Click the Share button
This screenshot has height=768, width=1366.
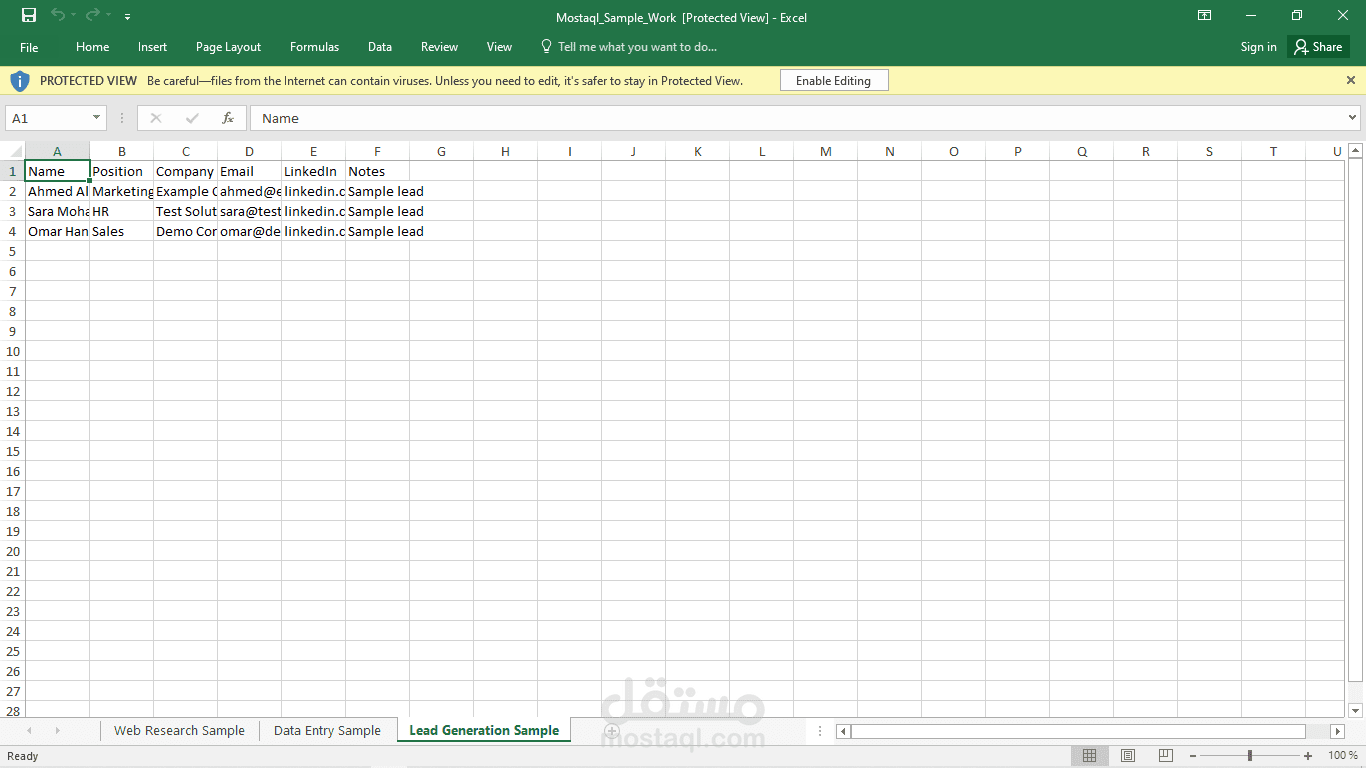(x=1318, y=47)
